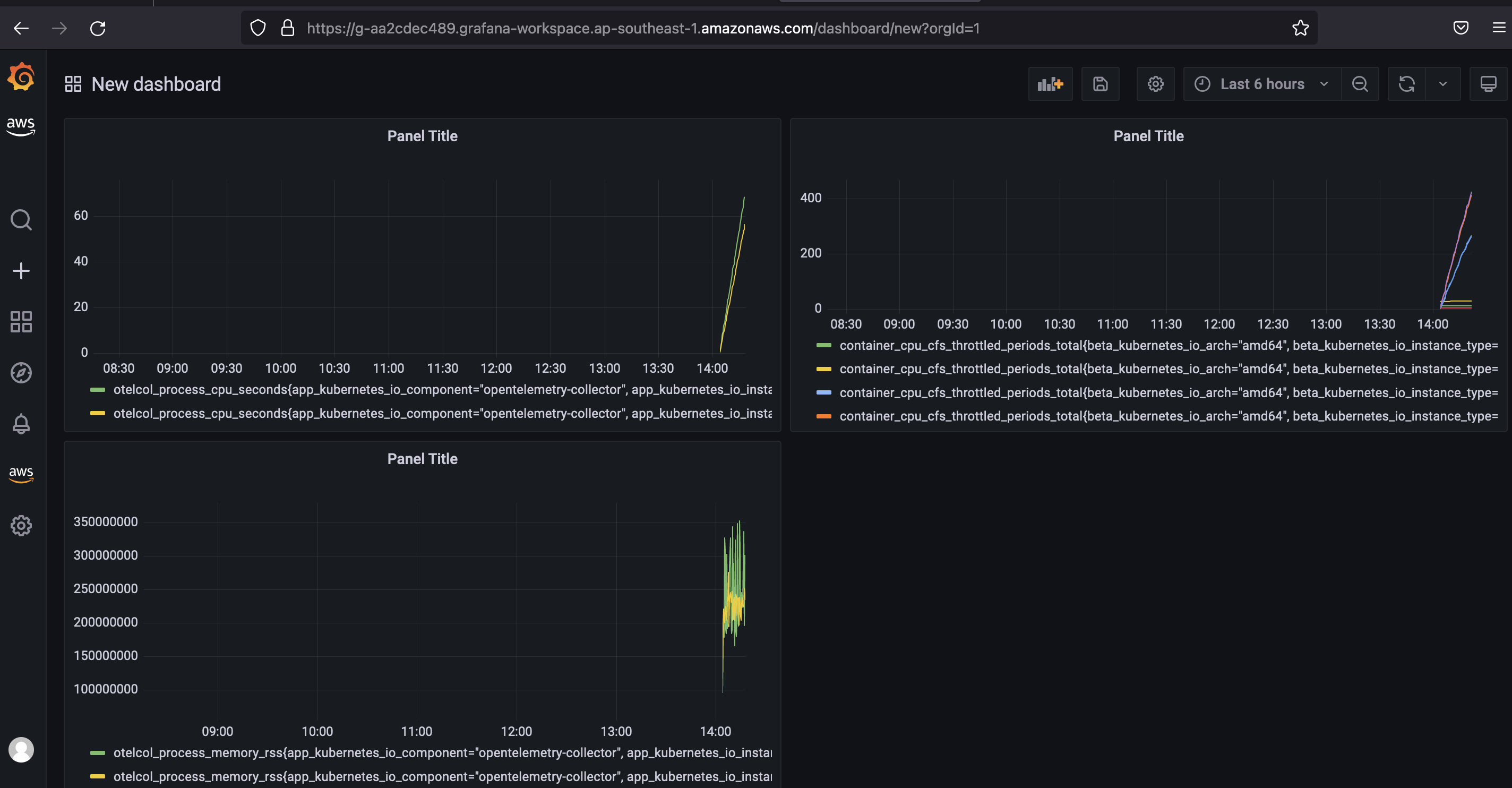Click the dashboard grid icon beside title
Screen dimensions: 1512x788
[x=73, y=84]
